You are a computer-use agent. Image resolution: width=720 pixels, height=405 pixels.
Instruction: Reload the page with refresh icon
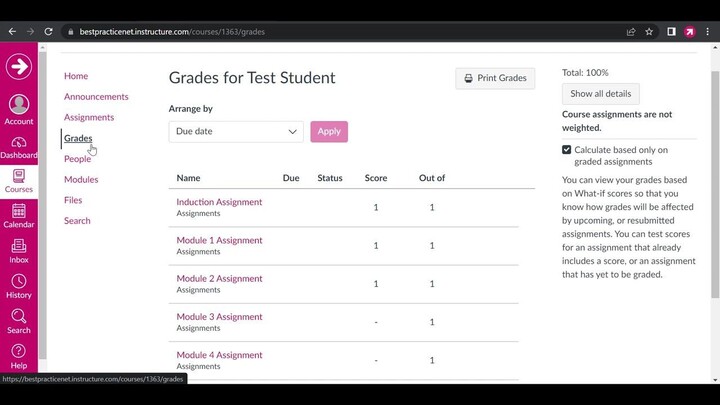(x=48, y=32)
